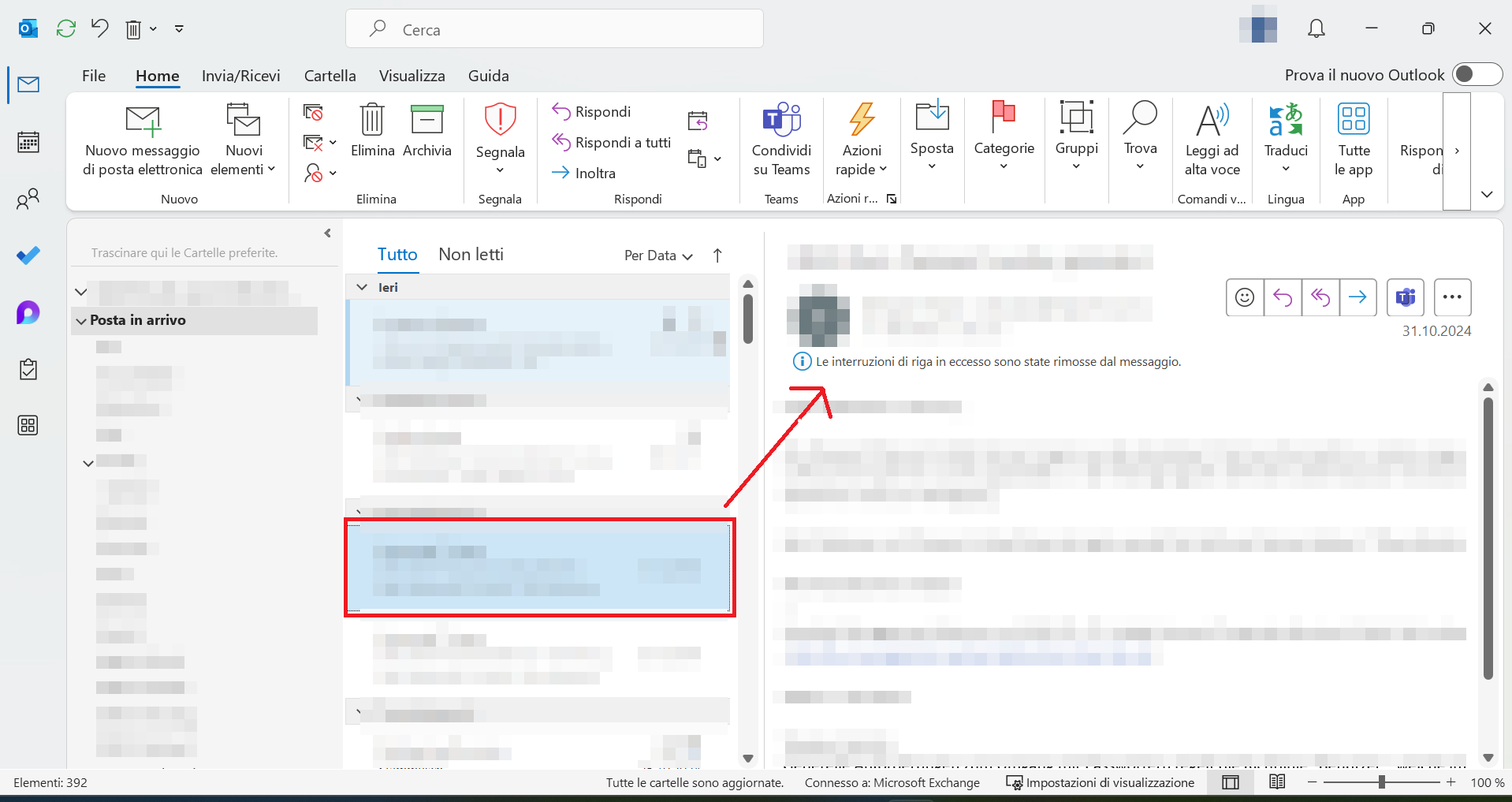
Task: Click the Leggi ad alta voce icon
Action: [1212, 121]
